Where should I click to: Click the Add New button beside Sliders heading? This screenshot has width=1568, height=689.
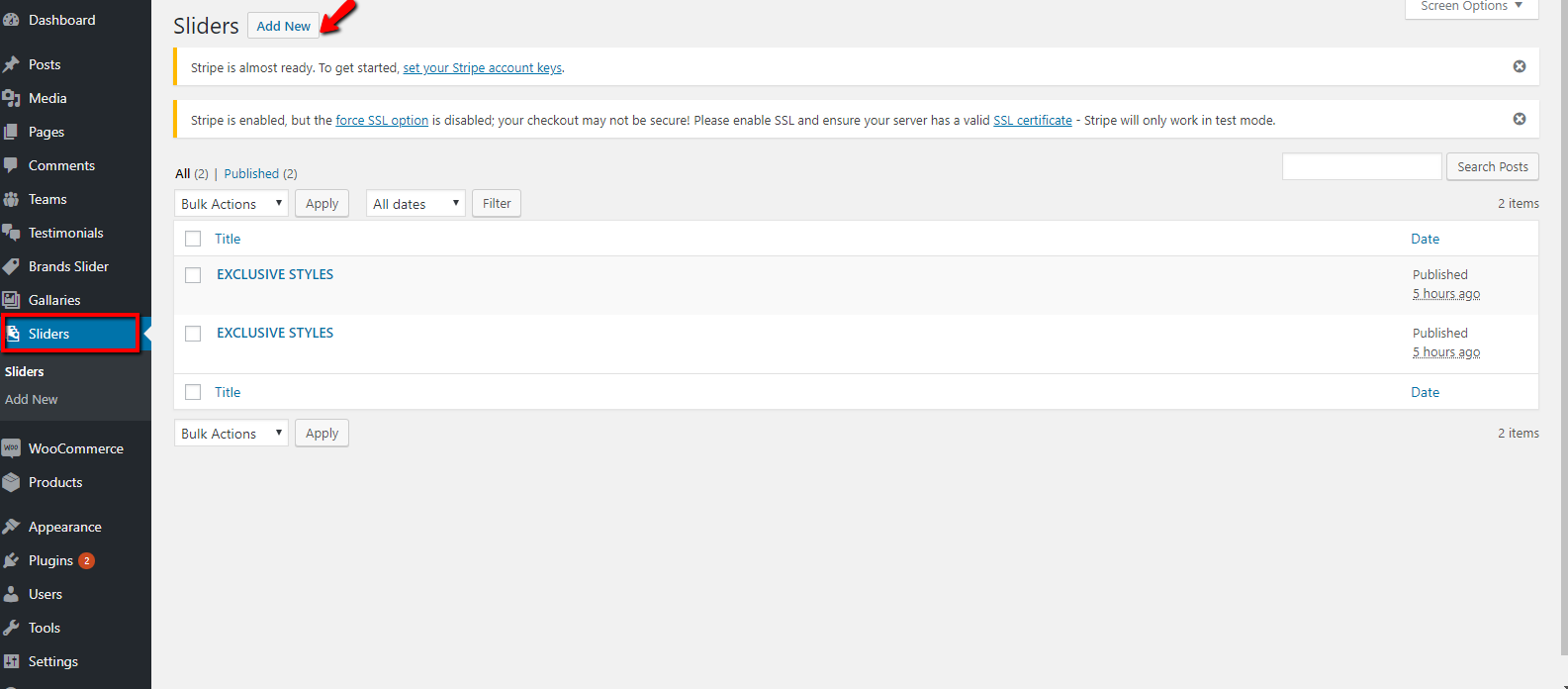283,26
